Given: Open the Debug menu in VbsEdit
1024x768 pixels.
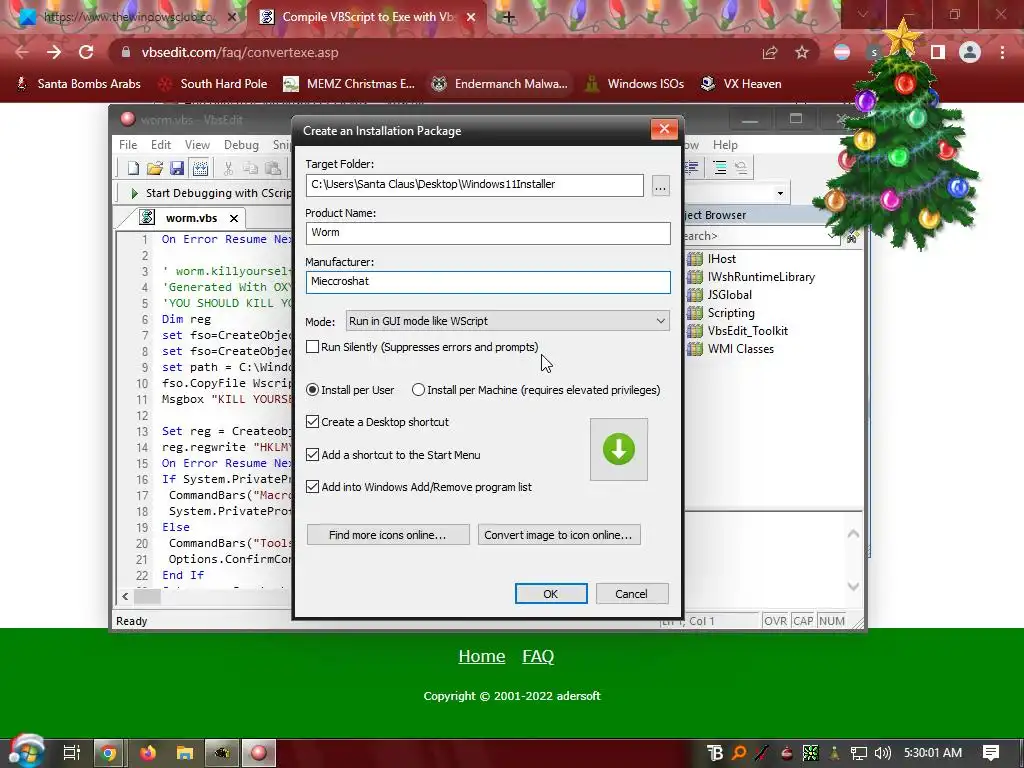Looking at the screenshot, I should pos(241,145).
